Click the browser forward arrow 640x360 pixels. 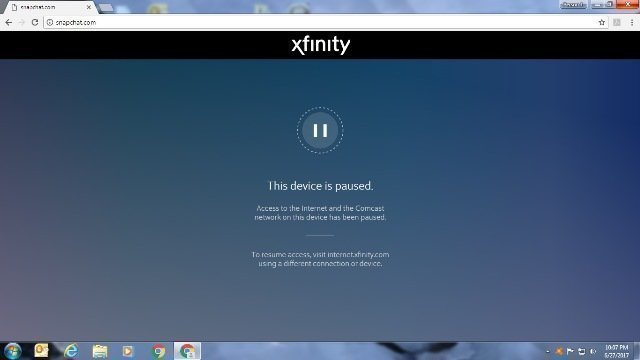click(22, 22)
